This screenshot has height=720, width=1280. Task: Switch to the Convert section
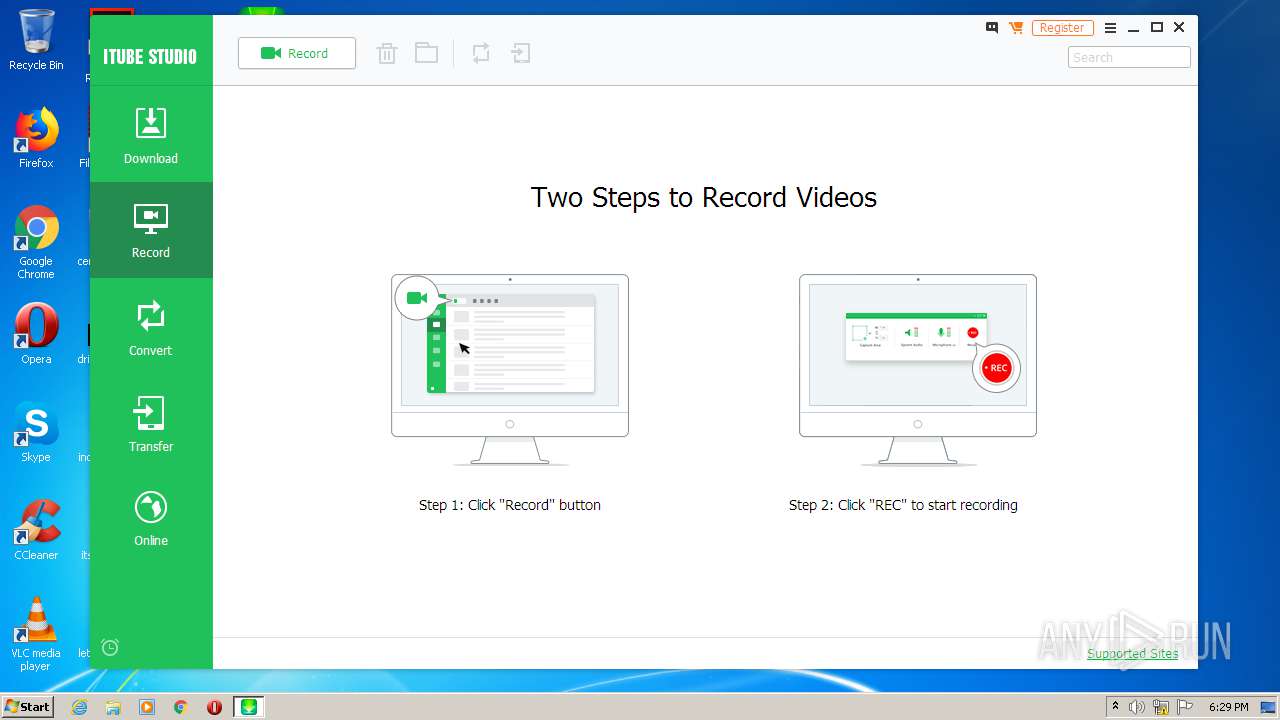pos(151,328)
